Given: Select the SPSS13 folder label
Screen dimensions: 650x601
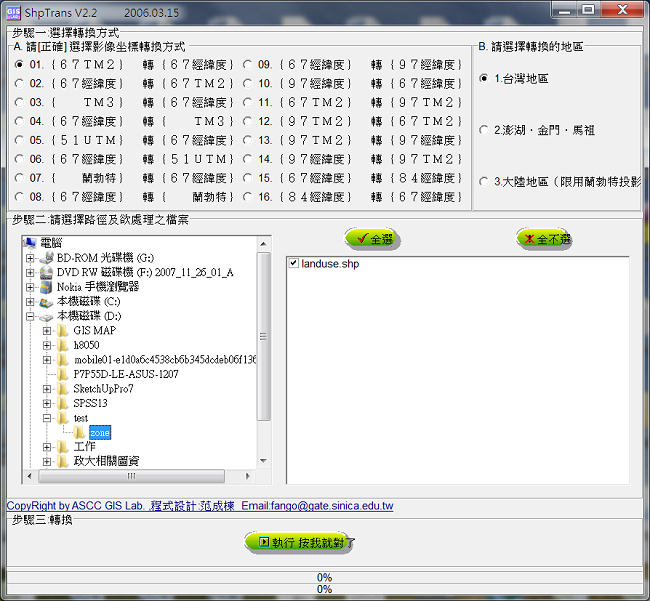Looking at the screenshot, I should pyautogui.click(x=90, y=403).
